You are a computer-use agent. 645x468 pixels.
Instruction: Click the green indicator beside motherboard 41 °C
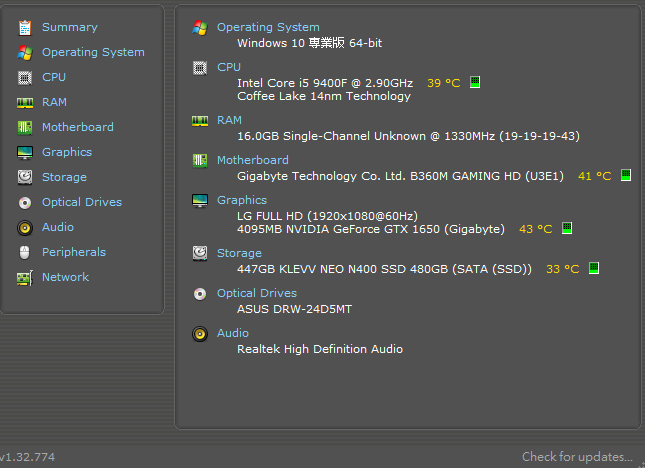[x=626, y=175]
